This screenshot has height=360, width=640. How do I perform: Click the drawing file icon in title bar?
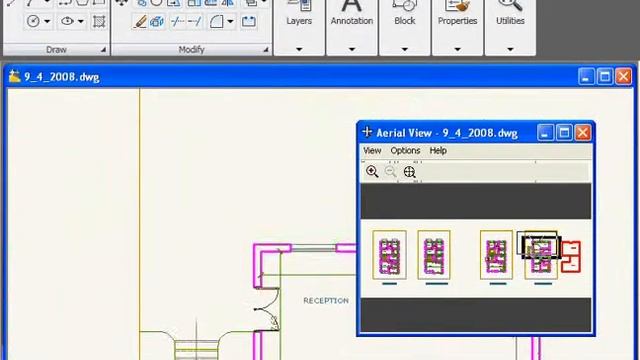point(14,76)
